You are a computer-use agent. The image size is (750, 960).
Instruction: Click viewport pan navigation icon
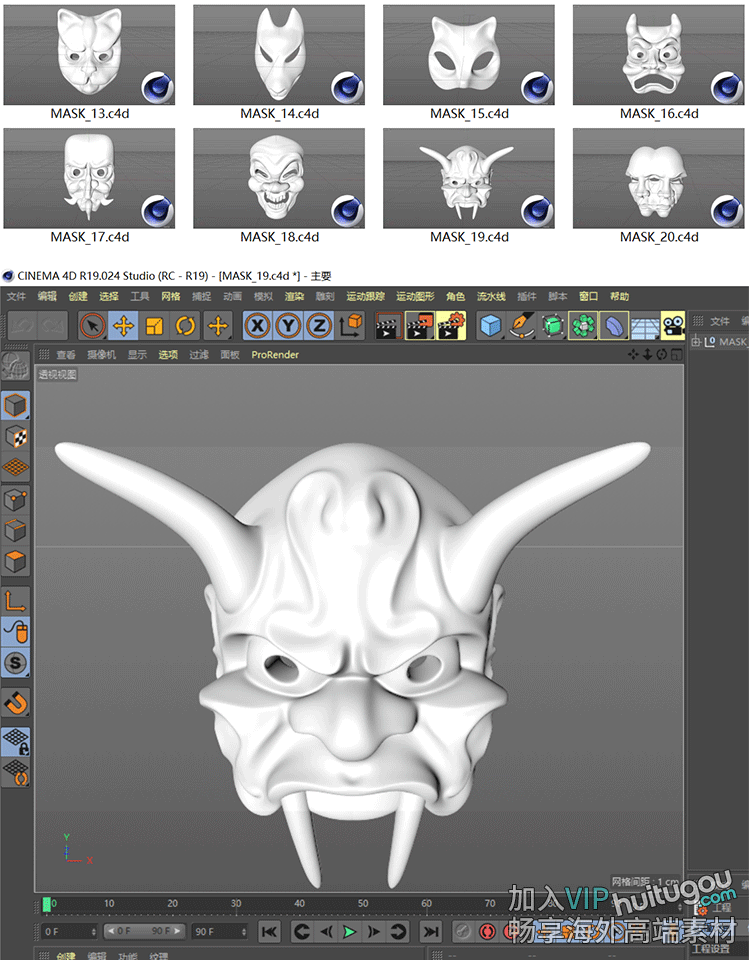pos(633,354)
